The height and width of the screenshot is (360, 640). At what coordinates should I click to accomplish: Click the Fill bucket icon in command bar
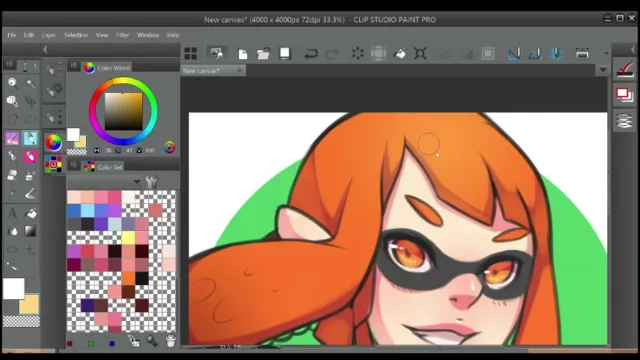pos(400,53)
